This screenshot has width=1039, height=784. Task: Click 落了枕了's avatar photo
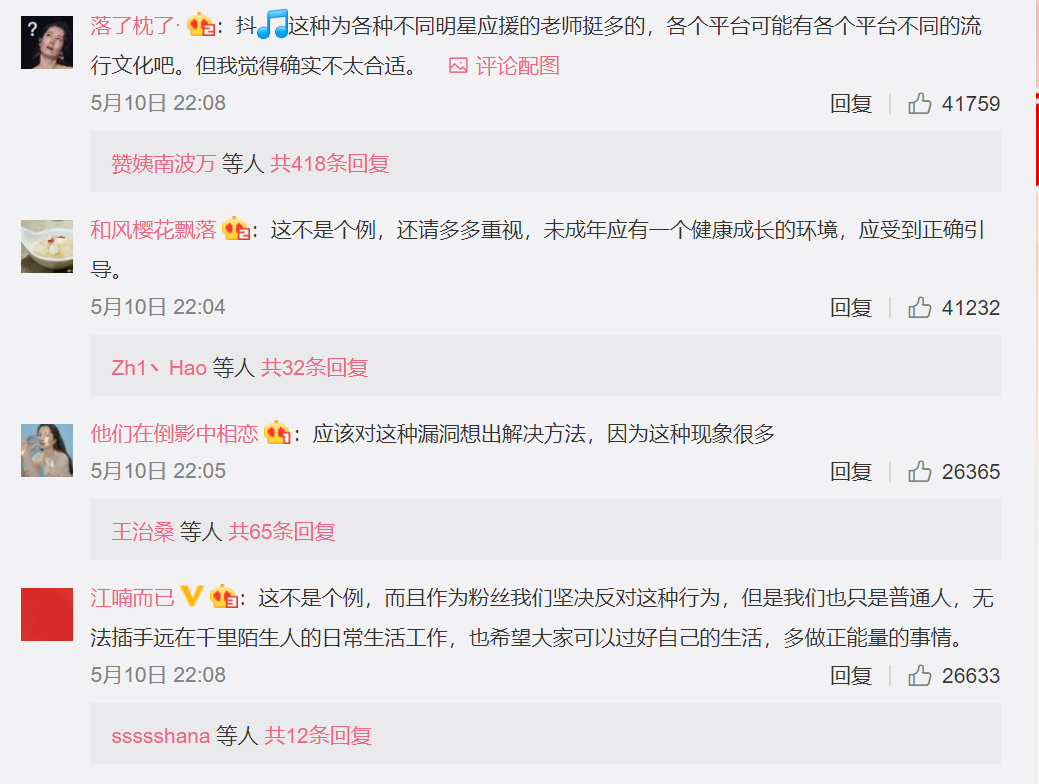pyautogui.click(x=47, y=42)
